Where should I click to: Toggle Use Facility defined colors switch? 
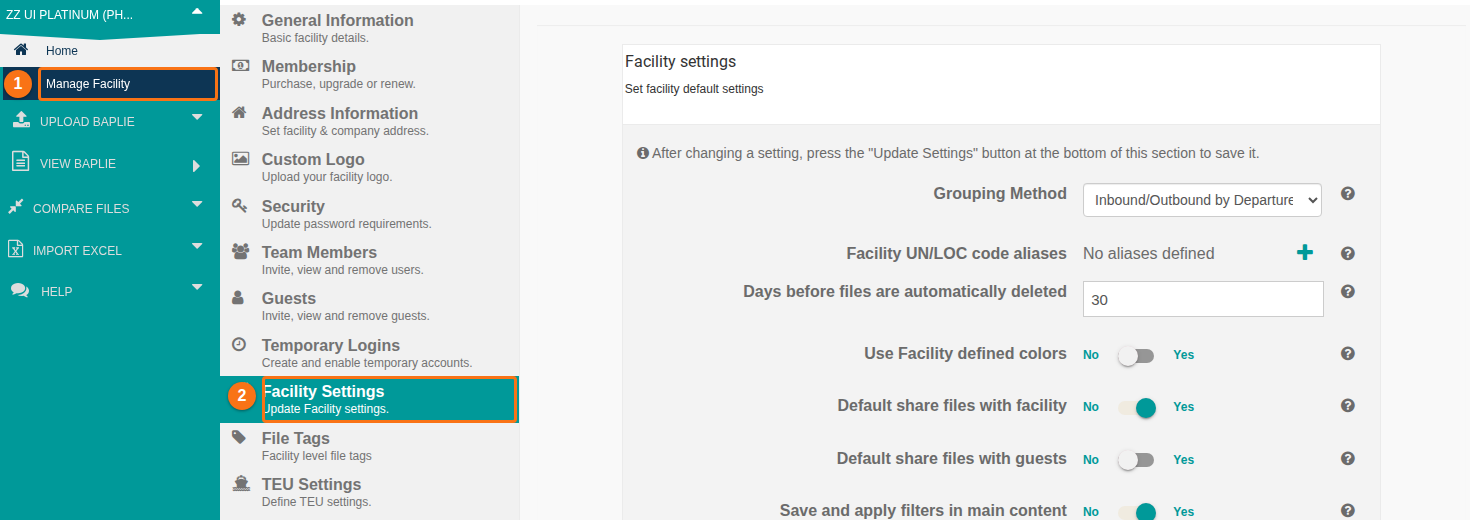point(1136,355)
